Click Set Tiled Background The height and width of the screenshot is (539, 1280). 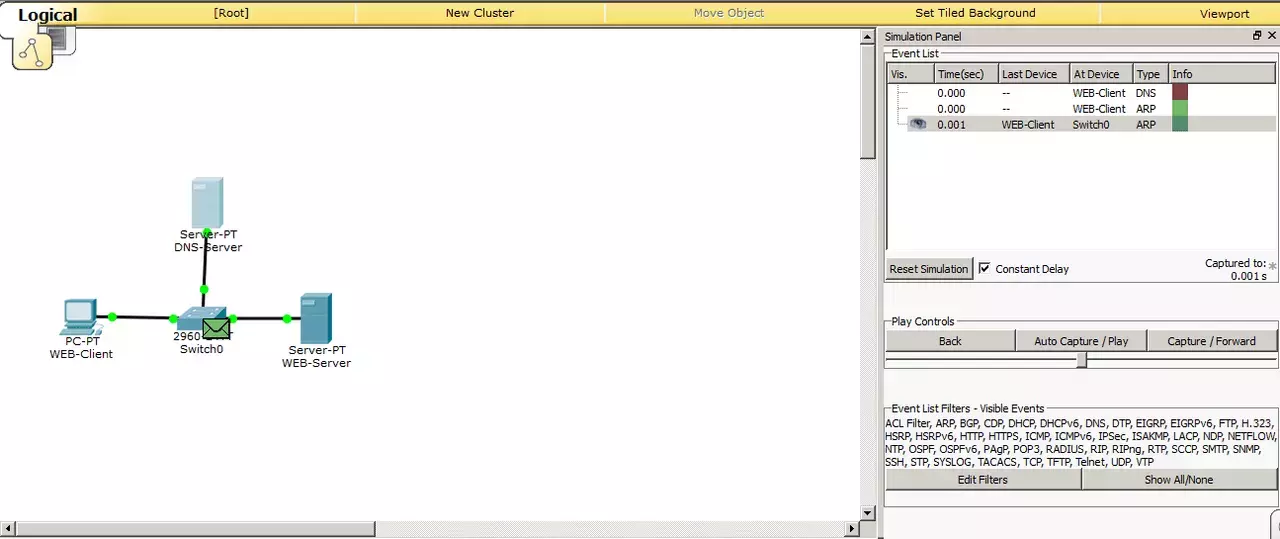point(975,13)
